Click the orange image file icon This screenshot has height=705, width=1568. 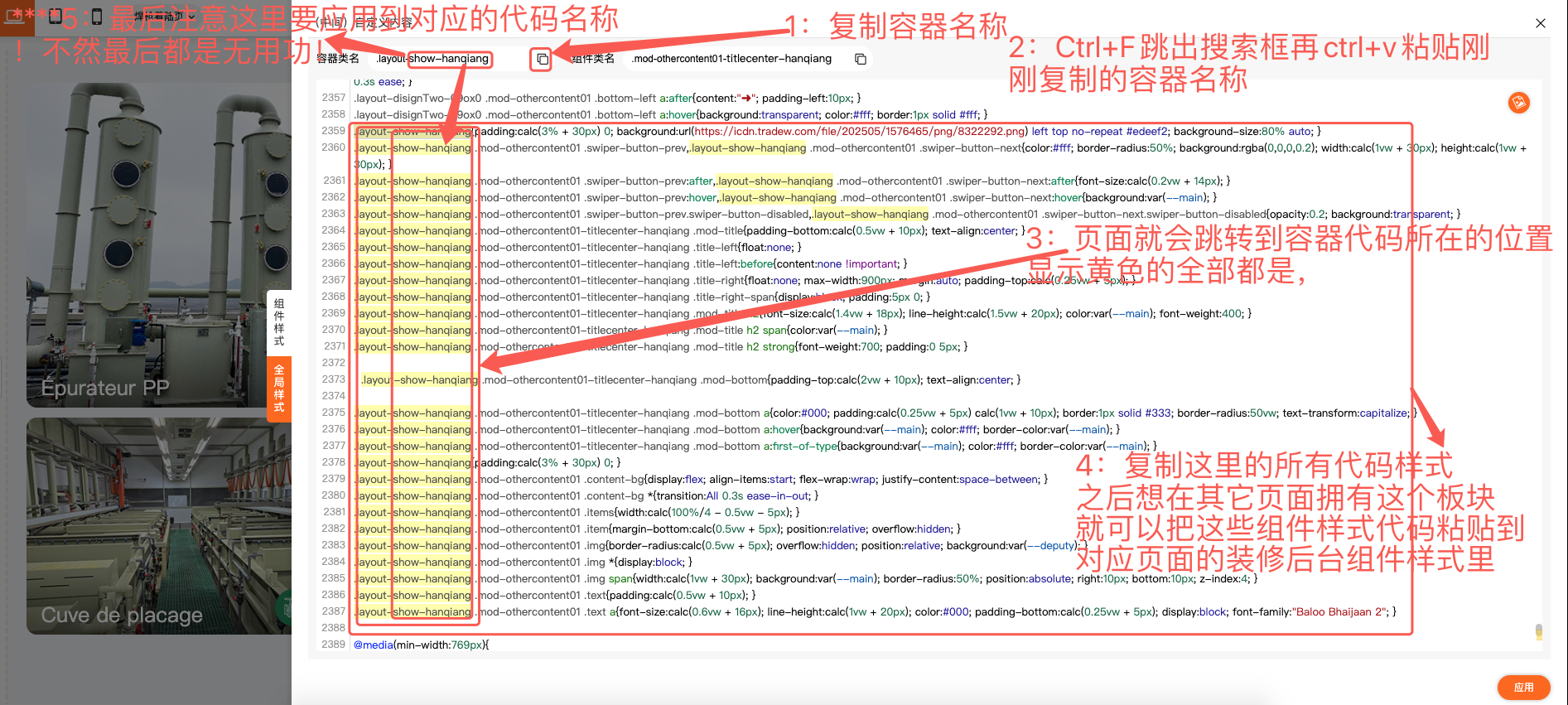pyautogui.click(x=1518, y=103)
